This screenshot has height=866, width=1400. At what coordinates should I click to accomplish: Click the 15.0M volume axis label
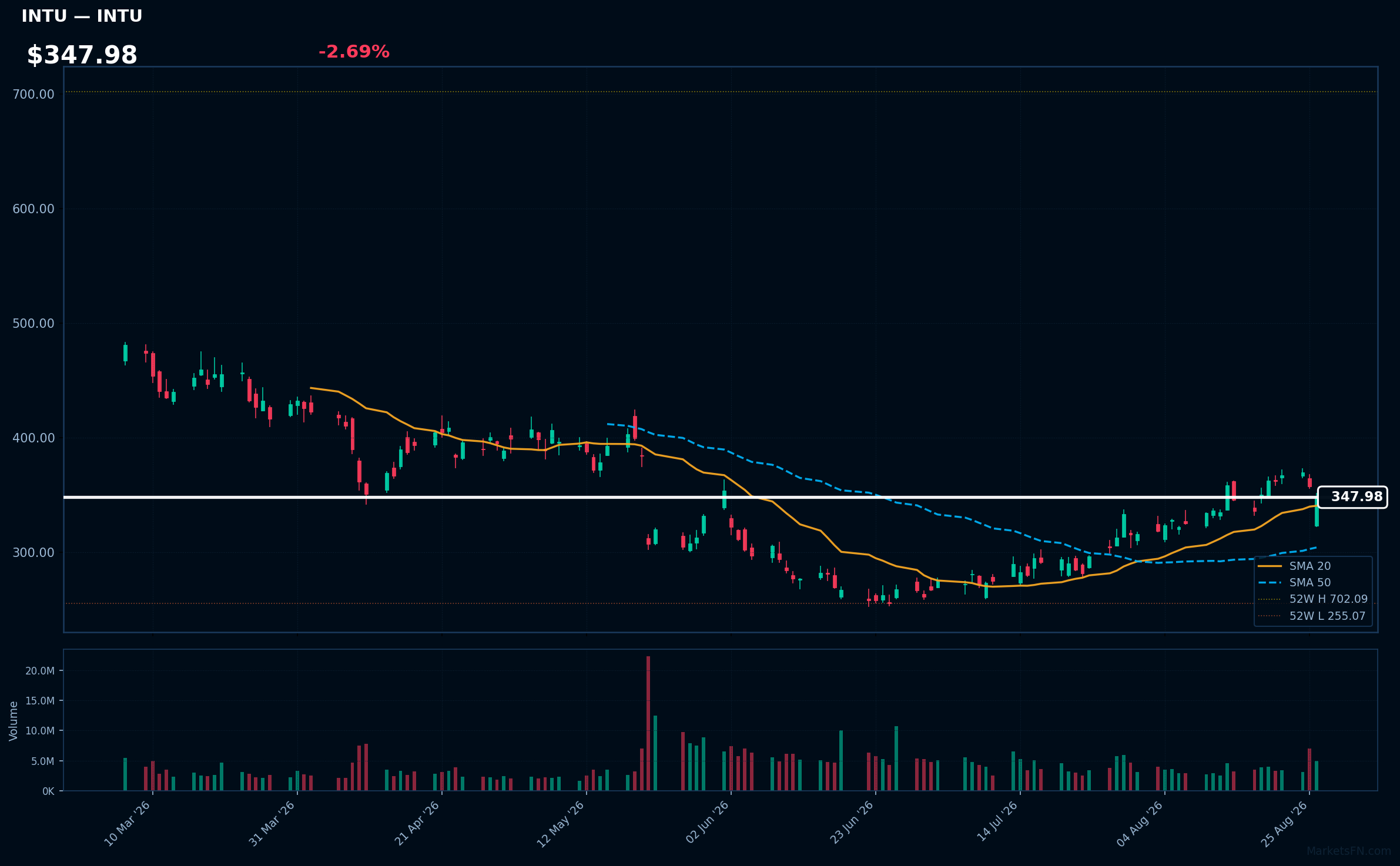tap(40, 701)
